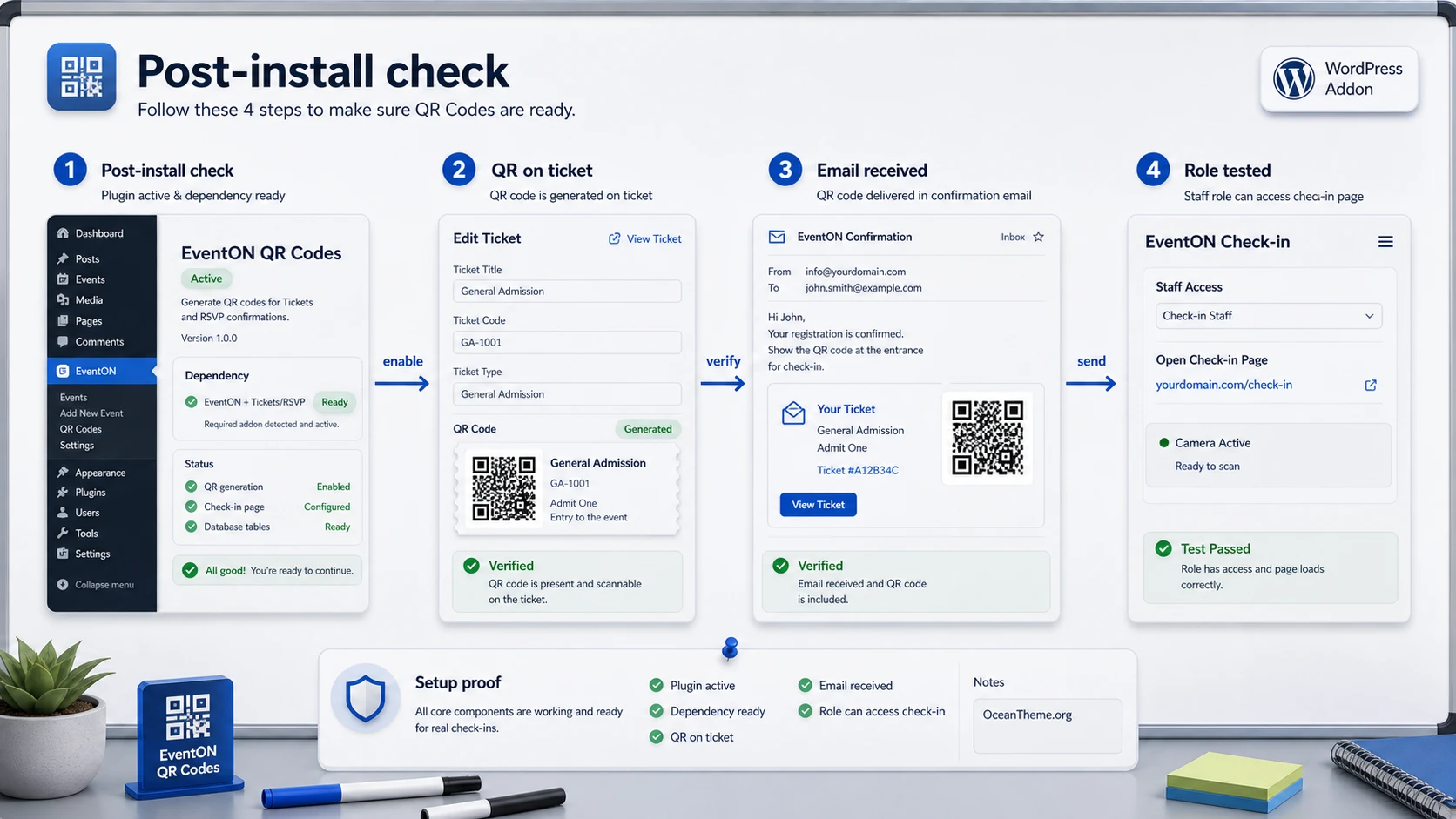Collapse the WordPress admin menu
Viewport: 1456px width, 819px height.
pos(96,585)
